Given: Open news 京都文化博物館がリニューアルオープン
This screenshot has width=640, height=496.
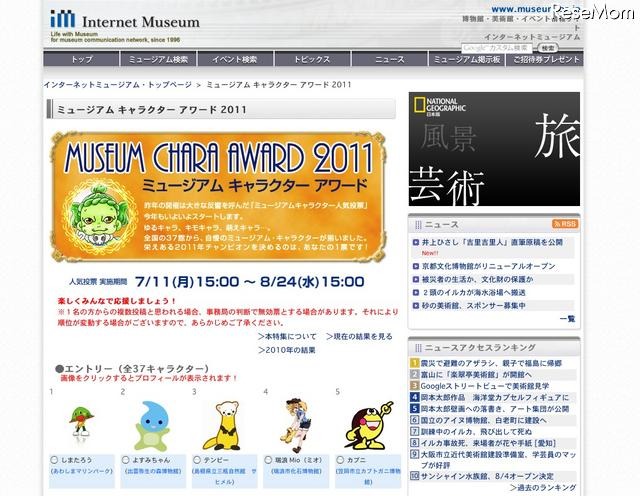Looking at the screenshot, I should pos(488,266).
